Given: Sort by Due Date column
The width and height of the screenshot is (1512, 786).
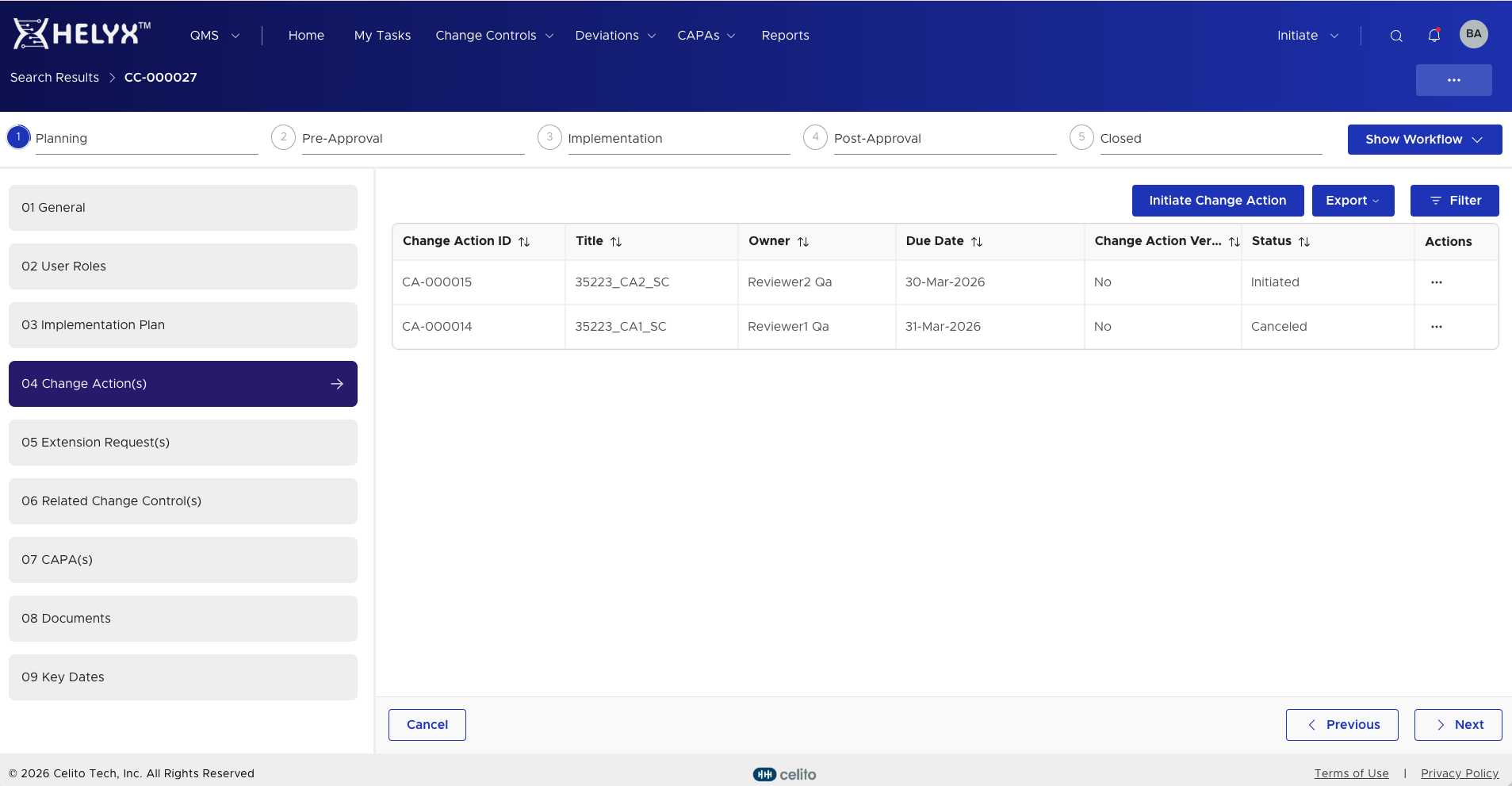Looking at the screenshot, I should click(x=977, y=242).
